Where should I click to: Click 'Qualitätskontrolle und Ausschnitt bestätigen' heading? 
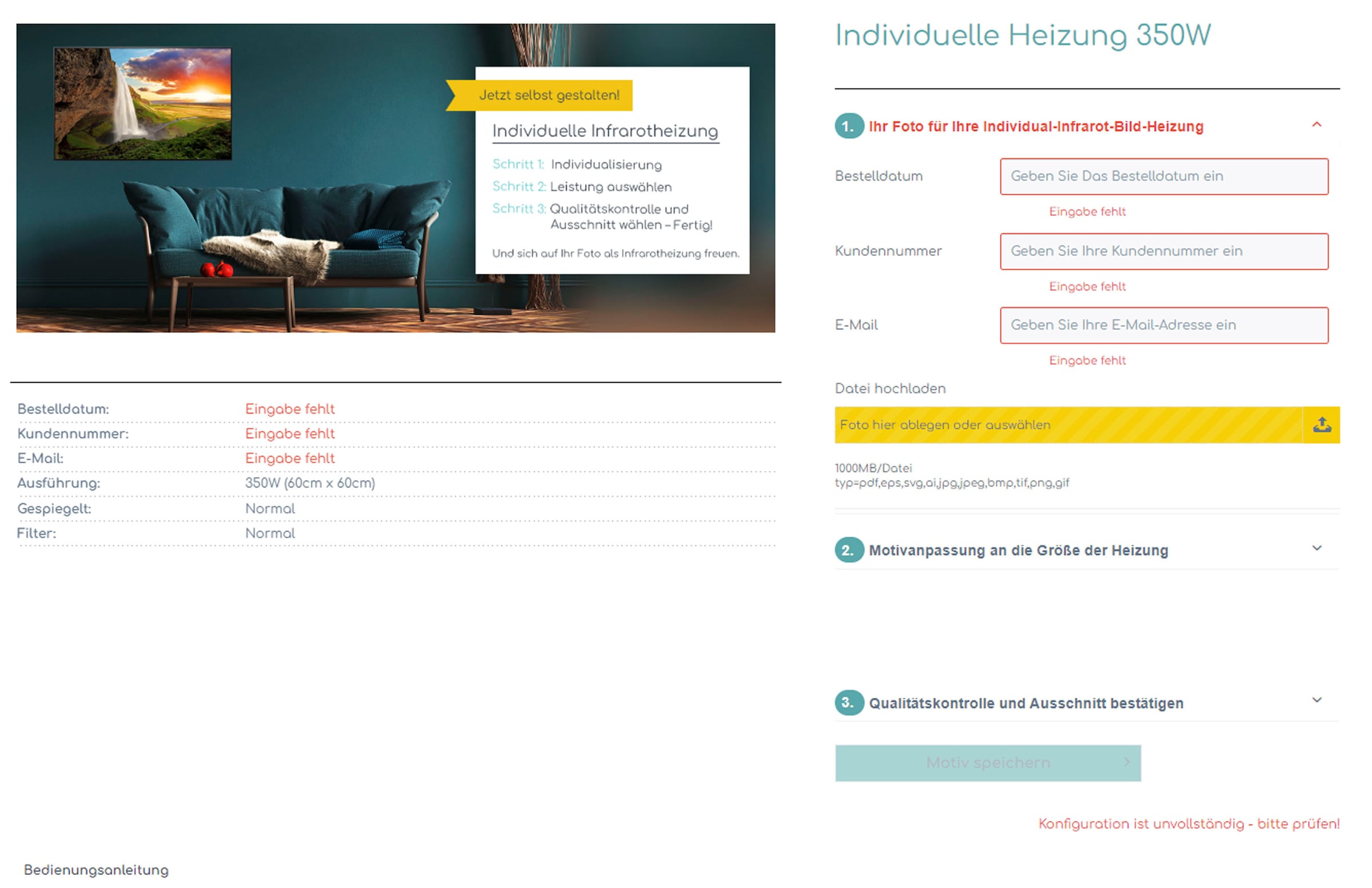click(1026, 703)
